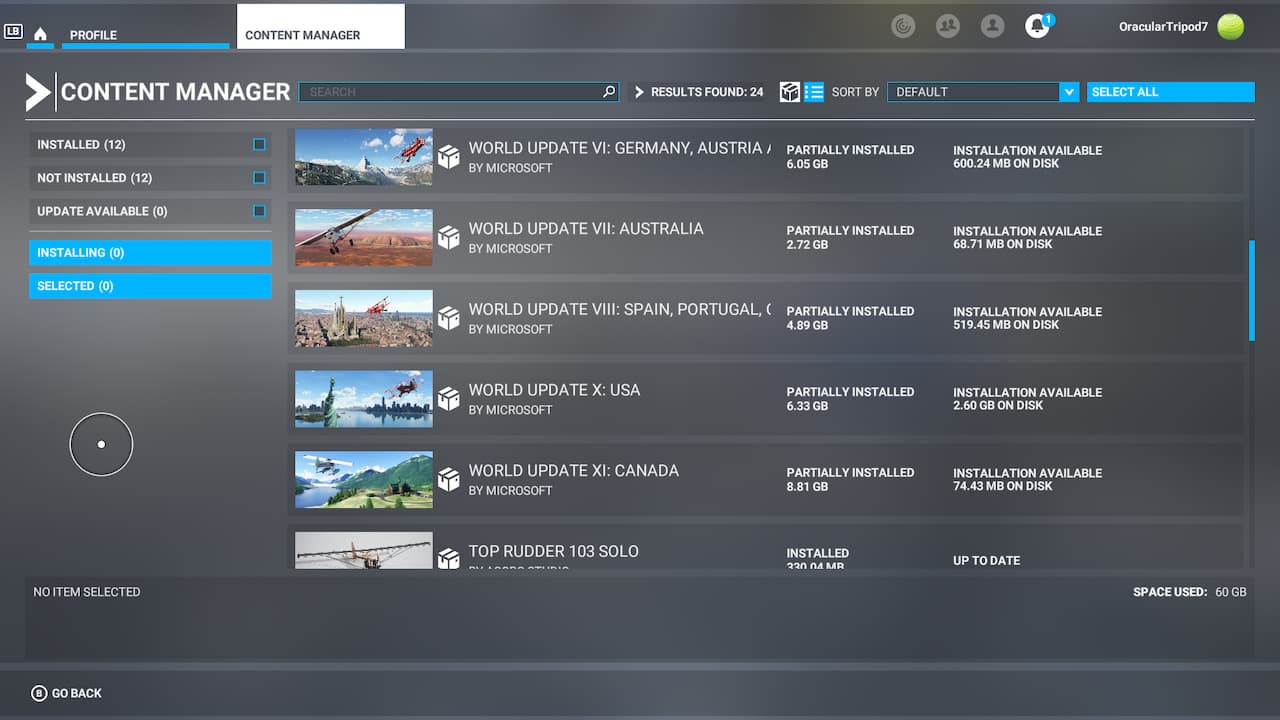The image size is (1280, 720).
Task: Select Top Rudder 103 Solo title
Action: point(554,551)
